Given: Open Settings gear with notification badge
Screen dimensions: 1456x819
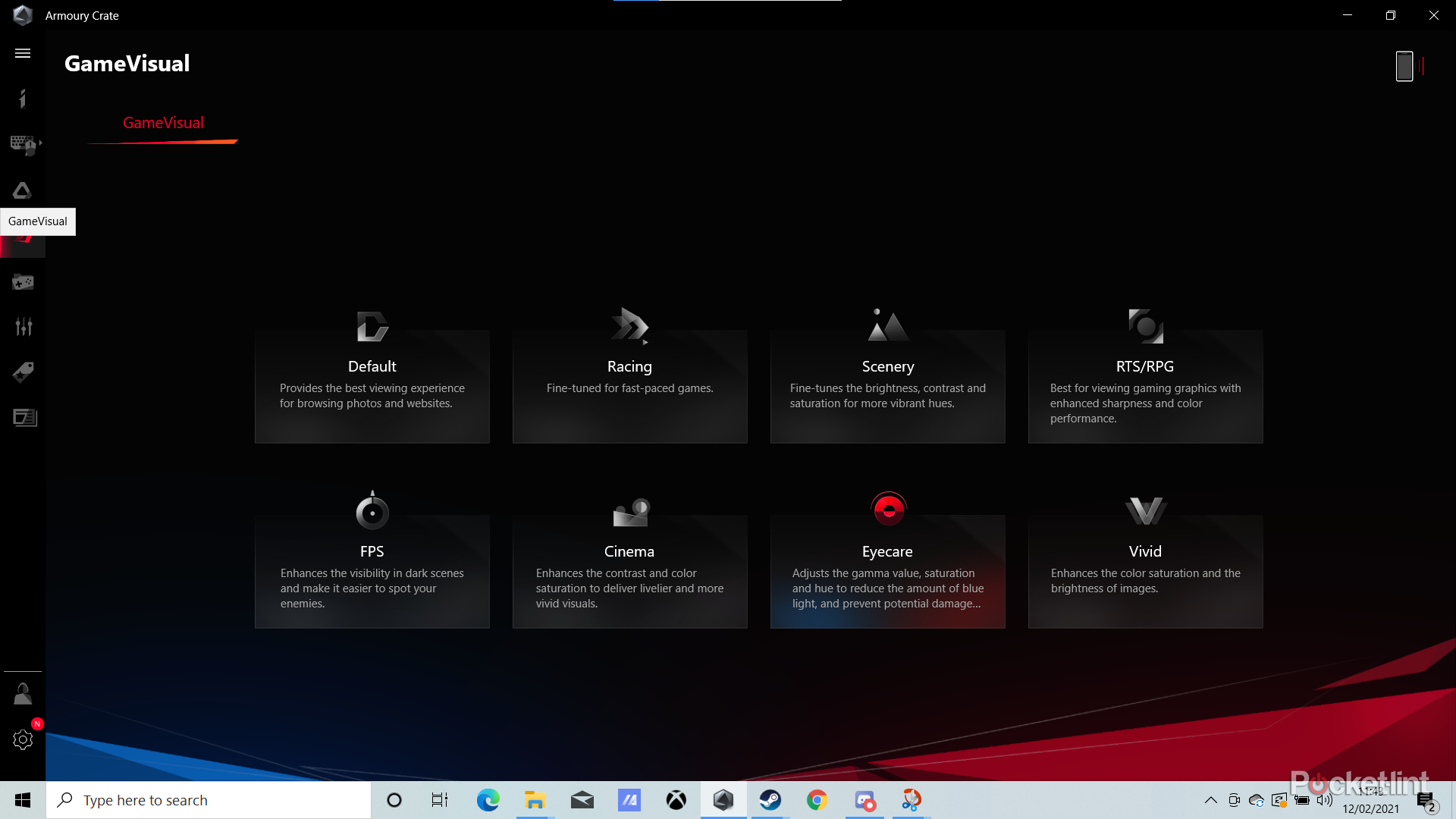Looking at the screenshot, I should click(23, 739).
